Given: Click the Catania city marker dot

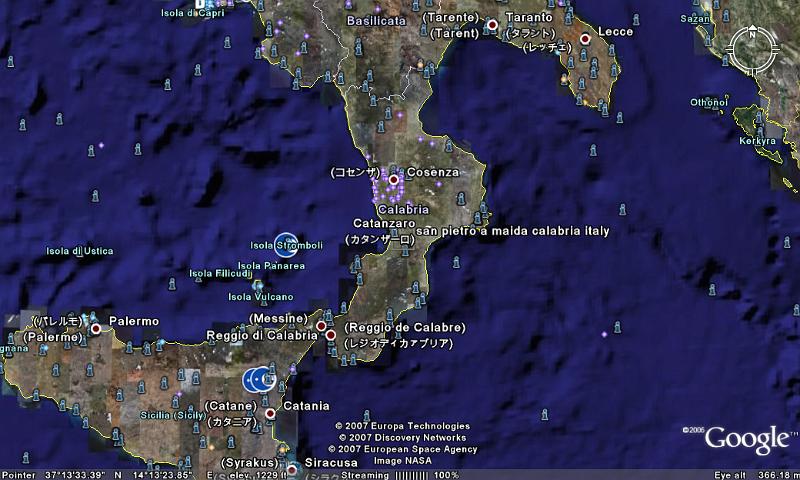Looking at the screenshot, I should [x=270, y=414].
